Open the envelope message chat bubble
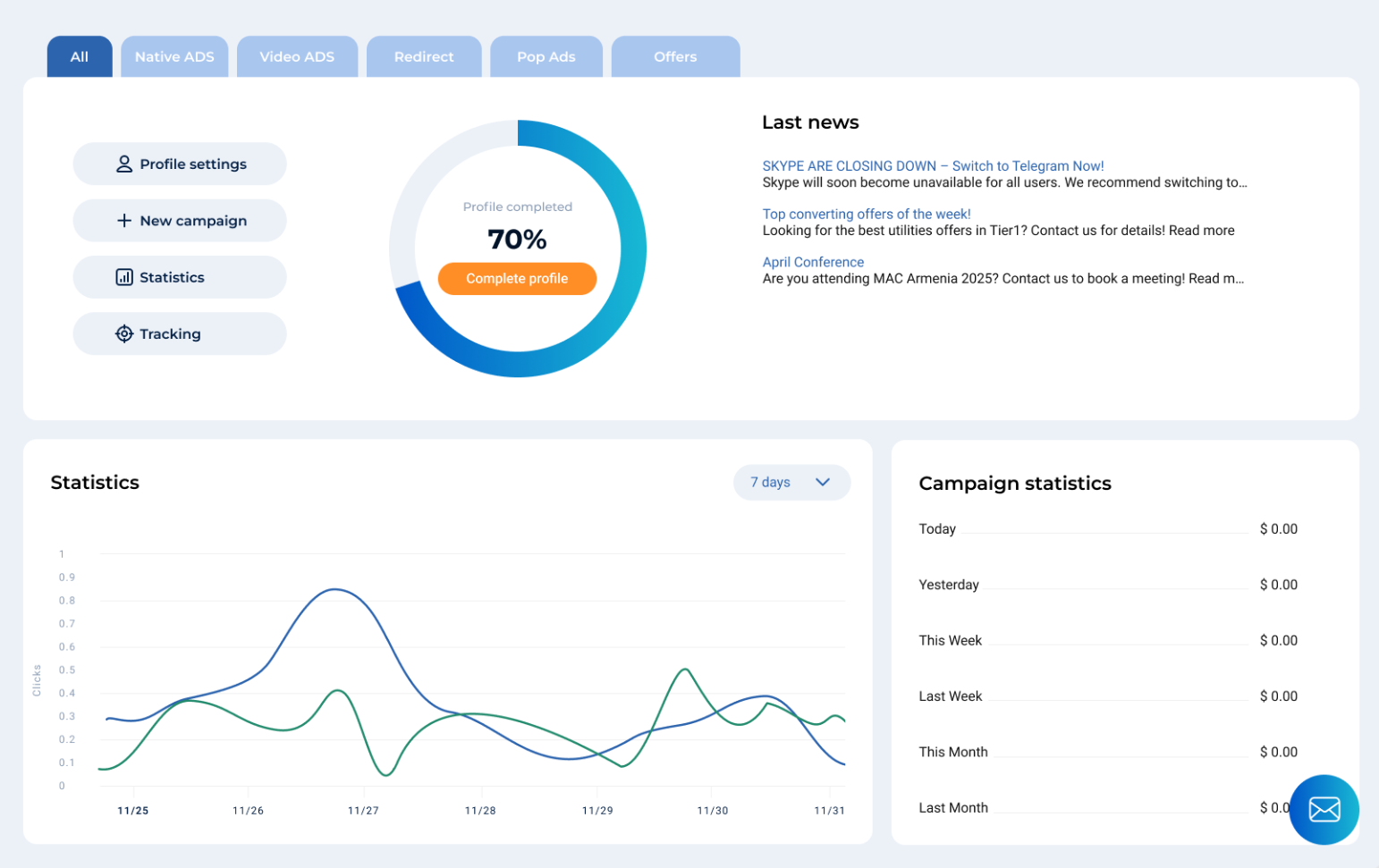The width and height of the screenshot is (1379, 868). pos(1324,809)
